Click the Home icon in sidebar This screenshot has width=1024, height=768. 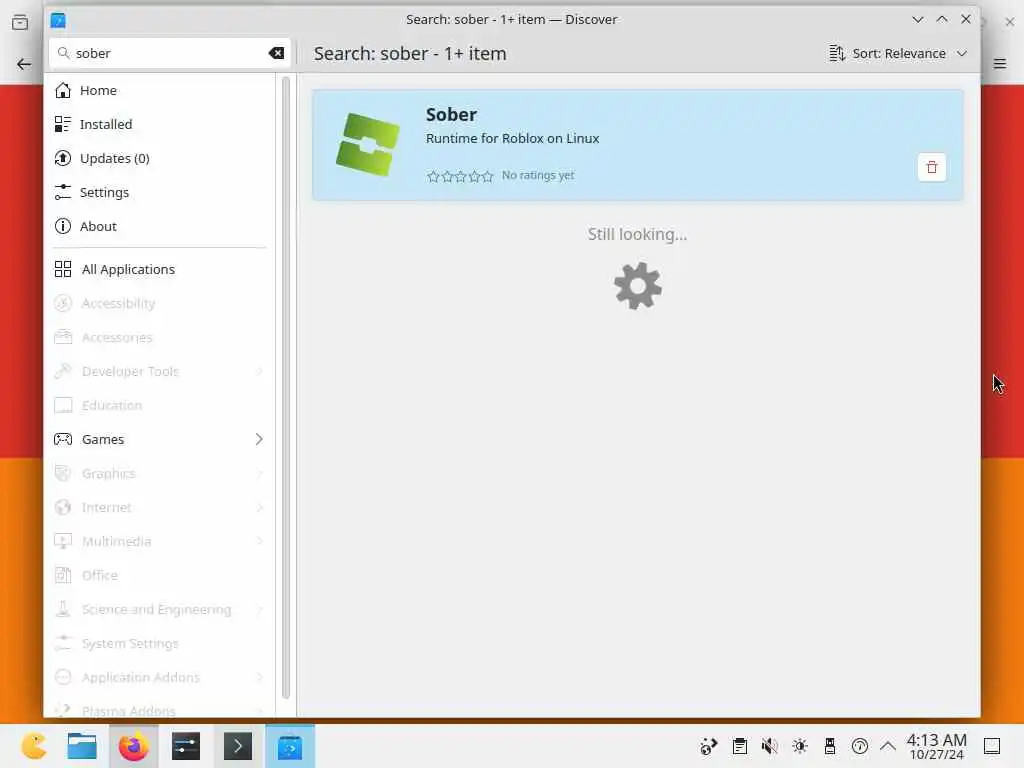[x=63, y=90]
